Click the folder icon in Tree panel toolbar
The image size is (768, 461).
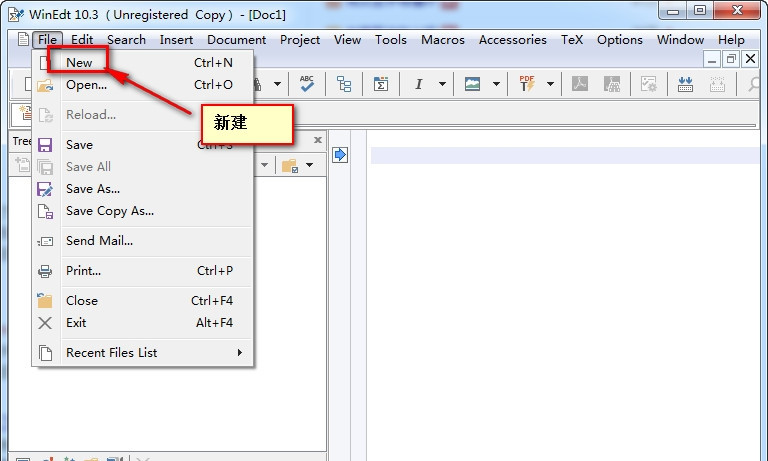click(289, 166)
